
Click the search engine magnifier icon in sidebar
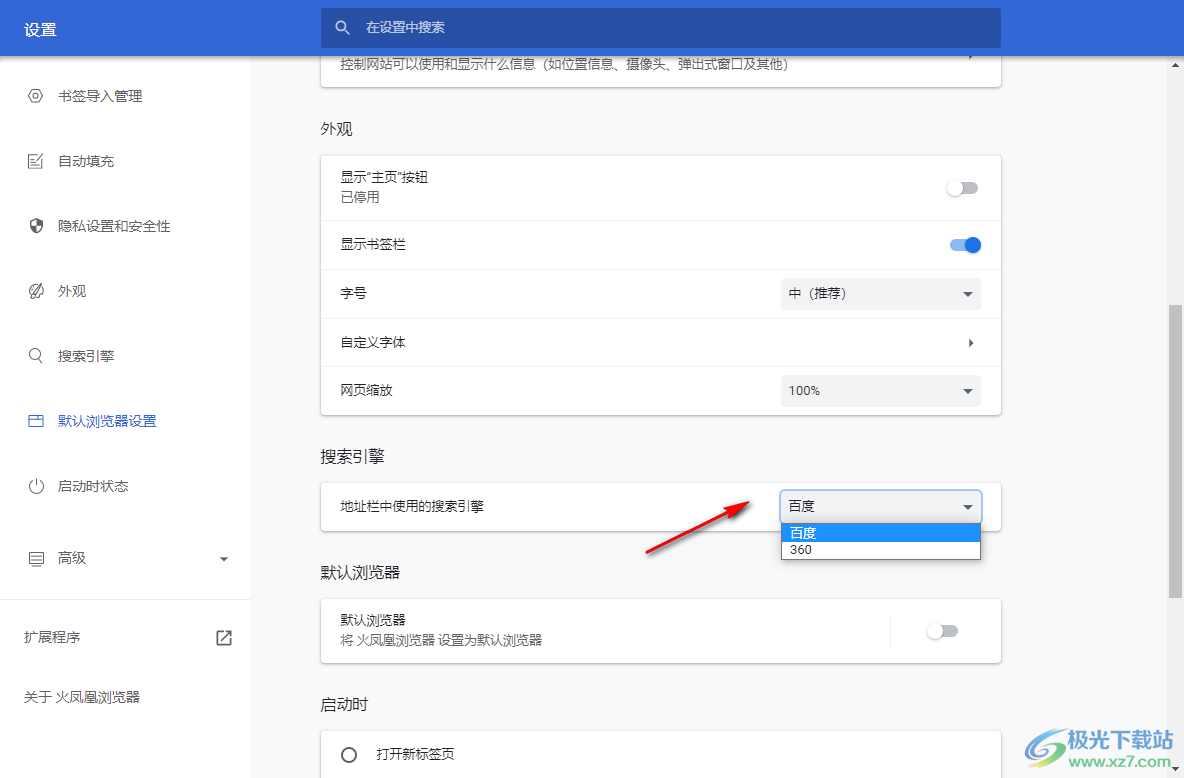pos(35,356)
